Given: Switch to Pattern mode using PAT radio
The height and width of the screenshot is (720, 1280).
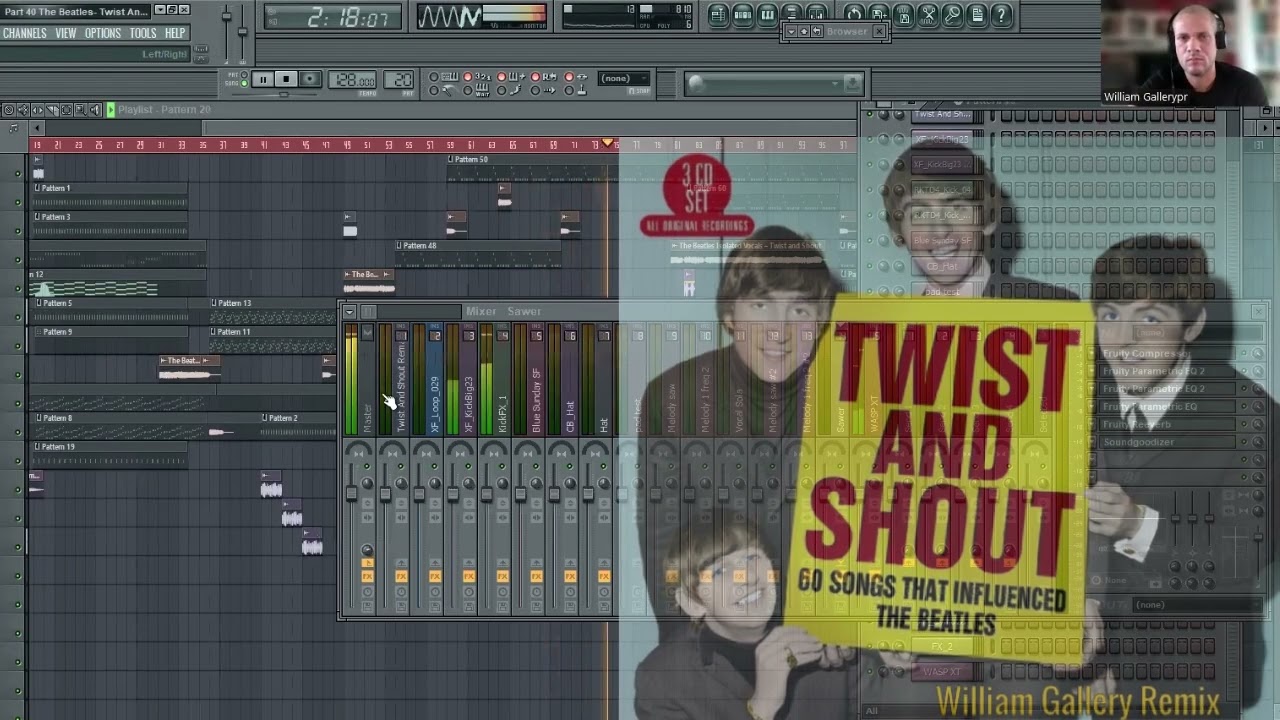Looking at the screenshot, I should [243, 75].
